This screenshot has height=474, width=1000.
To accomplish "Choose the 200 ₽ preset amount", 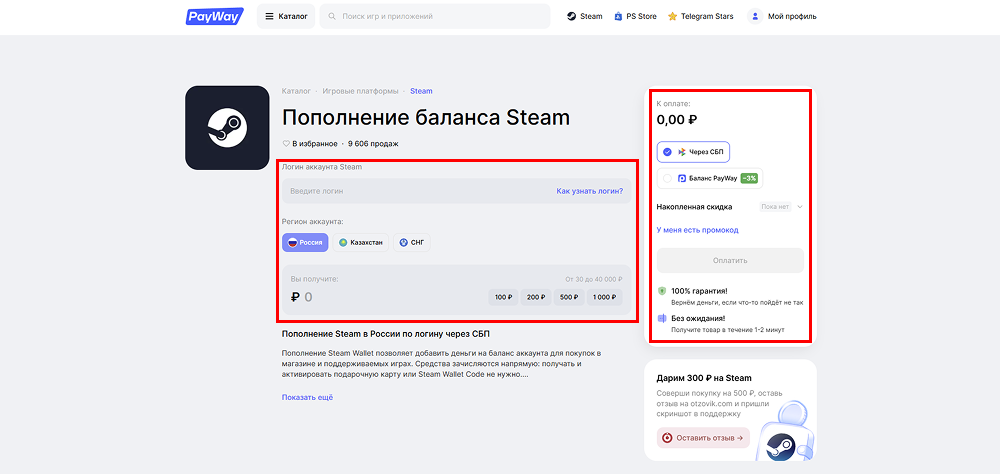I will [x=536, y=297].
